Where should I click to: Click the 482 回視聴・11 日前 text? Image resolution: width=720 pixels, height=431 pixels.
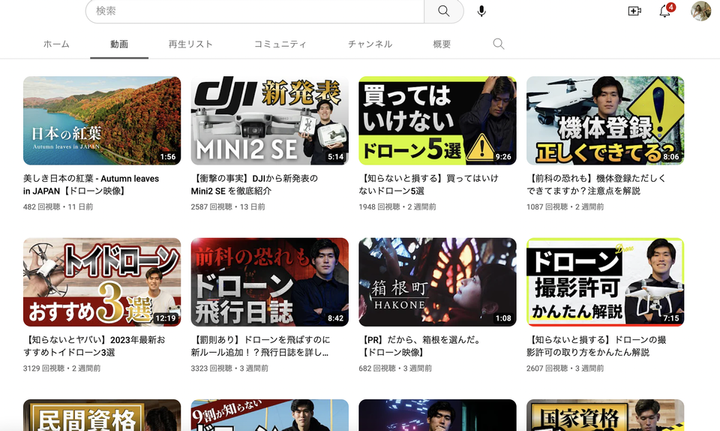click(58, 207)
